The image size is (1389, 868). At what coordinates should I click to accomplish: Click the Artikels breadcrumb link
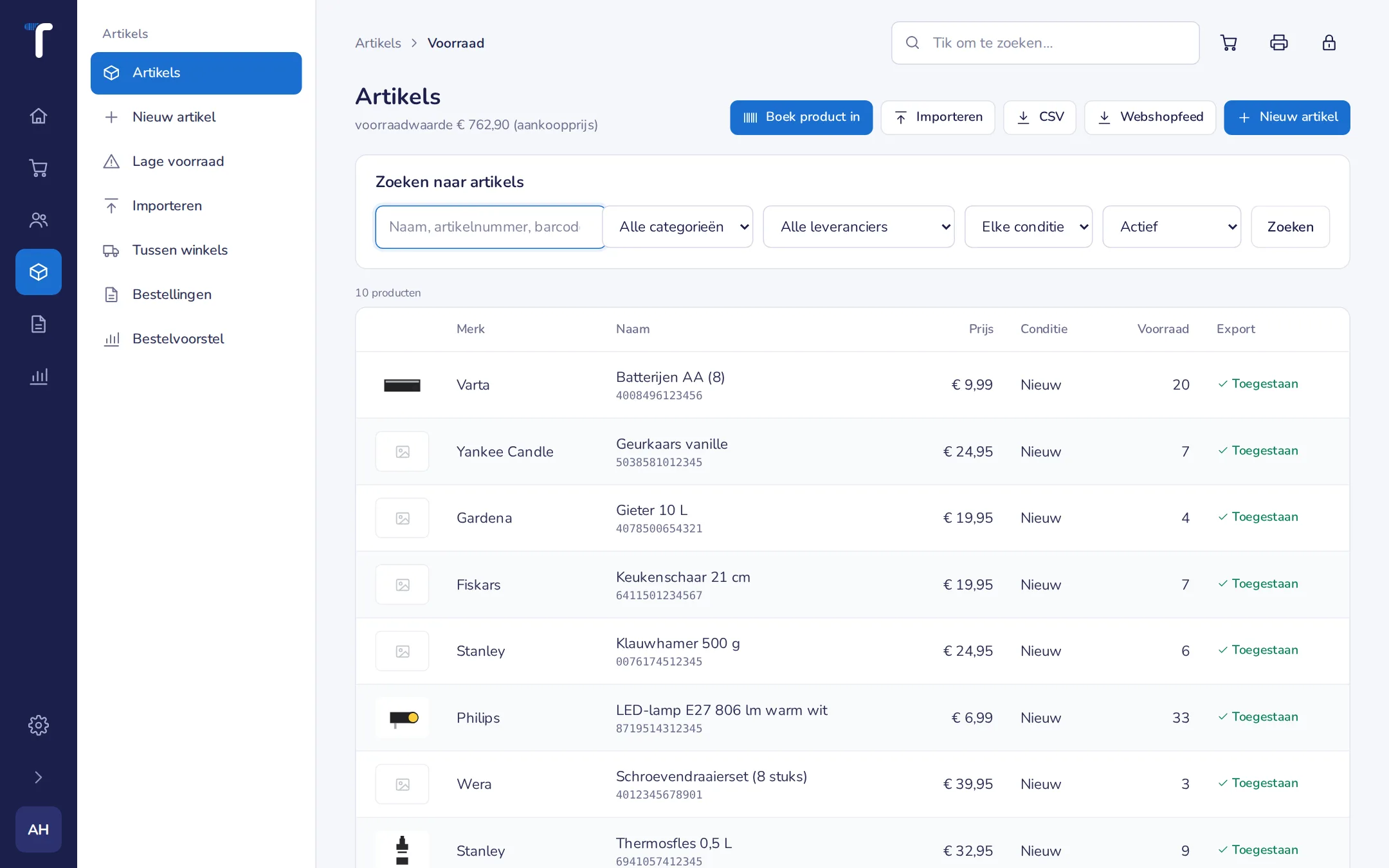[x=378, y=43]
